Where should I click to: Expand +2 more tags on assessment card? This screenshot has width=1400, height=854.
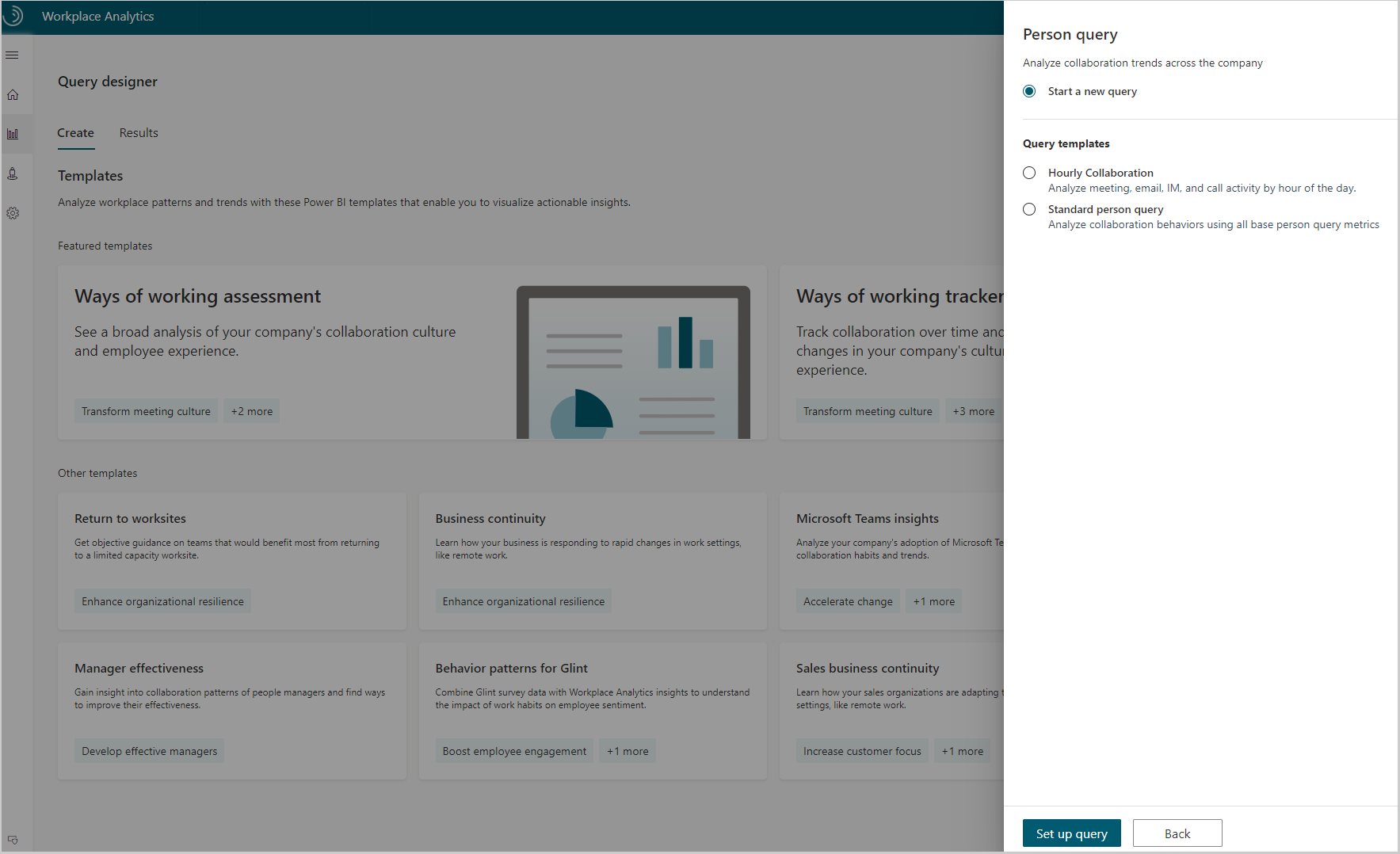[x=252, y=411]
